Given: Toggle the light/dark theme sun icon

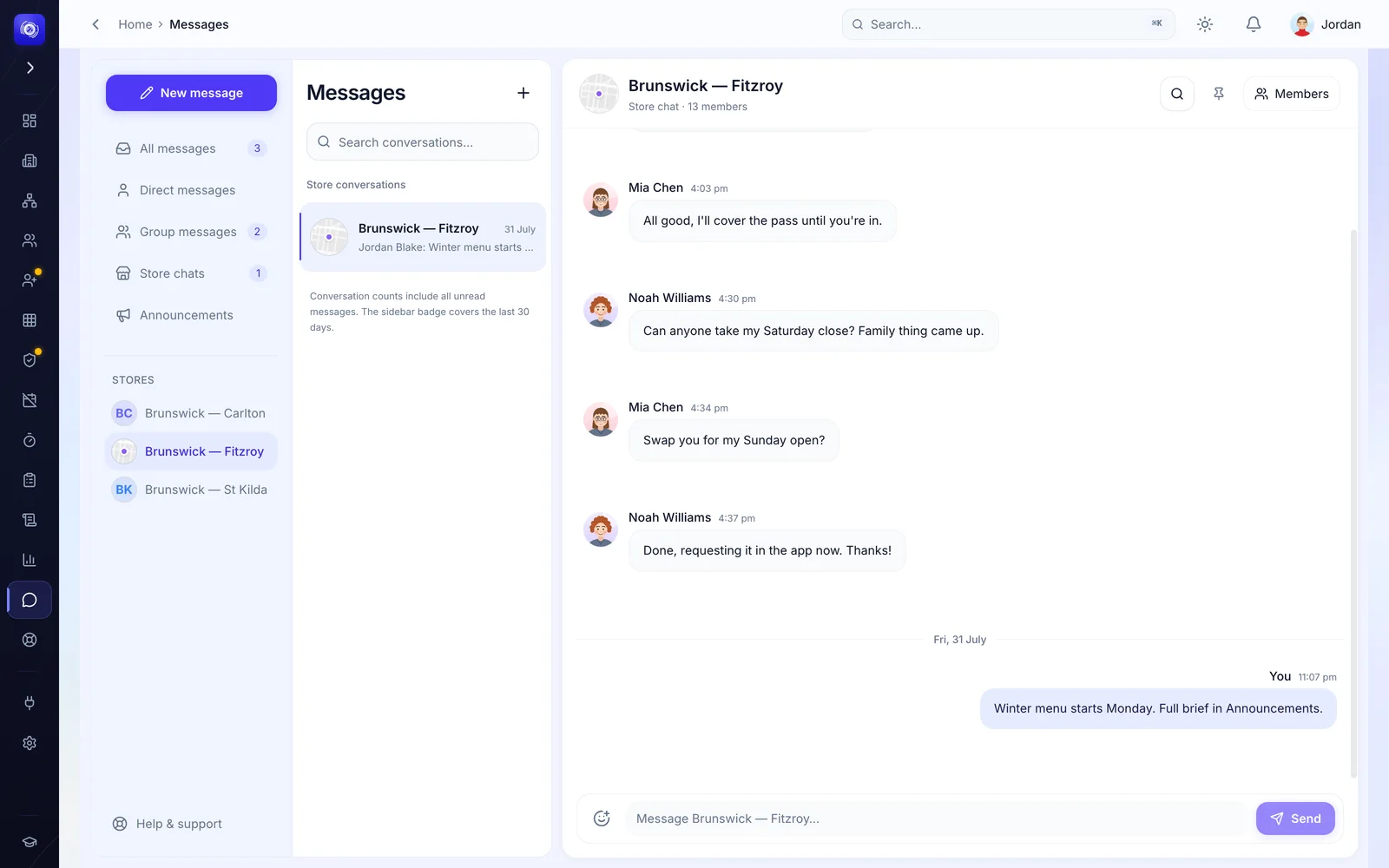Looking at the screenshot, I should tap(1205, 24).
